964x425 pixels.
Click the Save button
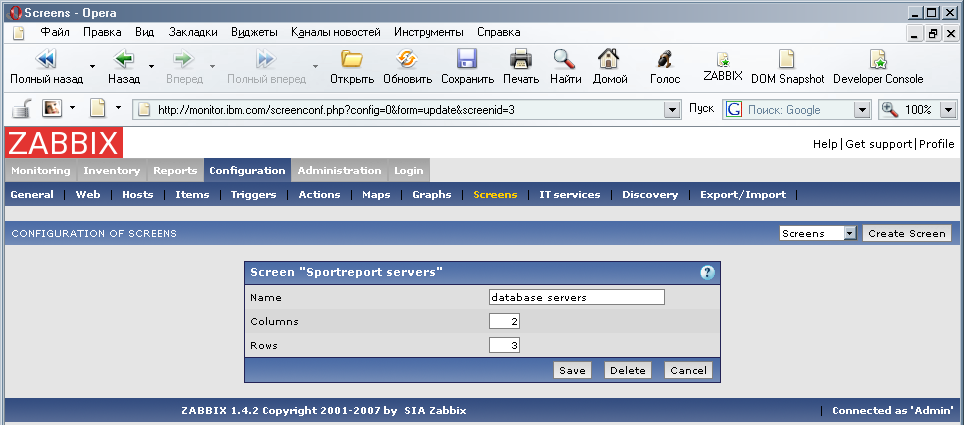572,370
